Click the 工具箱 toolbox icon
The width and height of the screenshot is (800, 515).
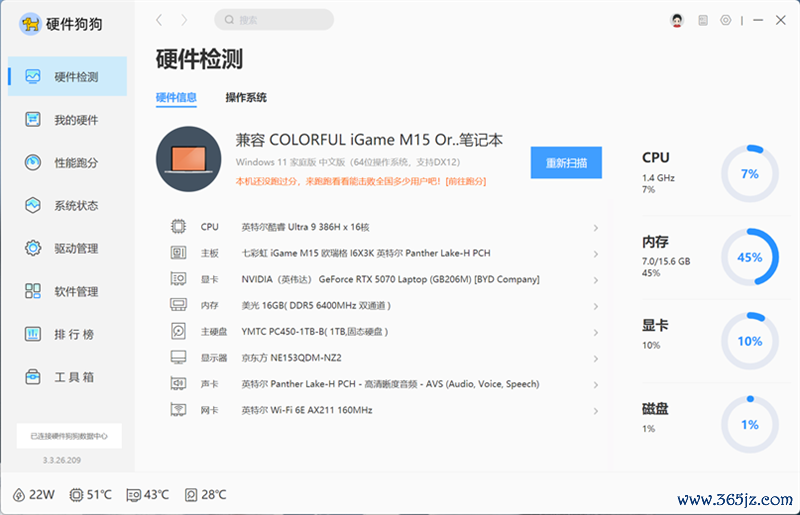click(33, 377)
